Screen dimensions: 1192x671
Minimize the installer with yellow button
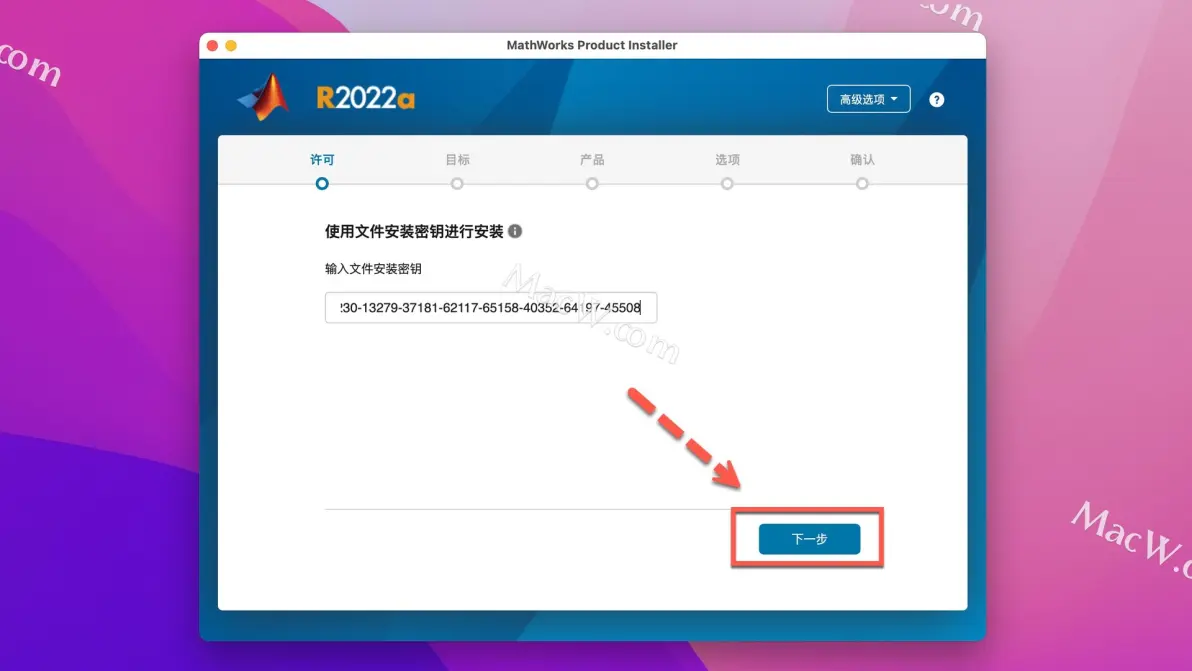click(x=231, y=46)
